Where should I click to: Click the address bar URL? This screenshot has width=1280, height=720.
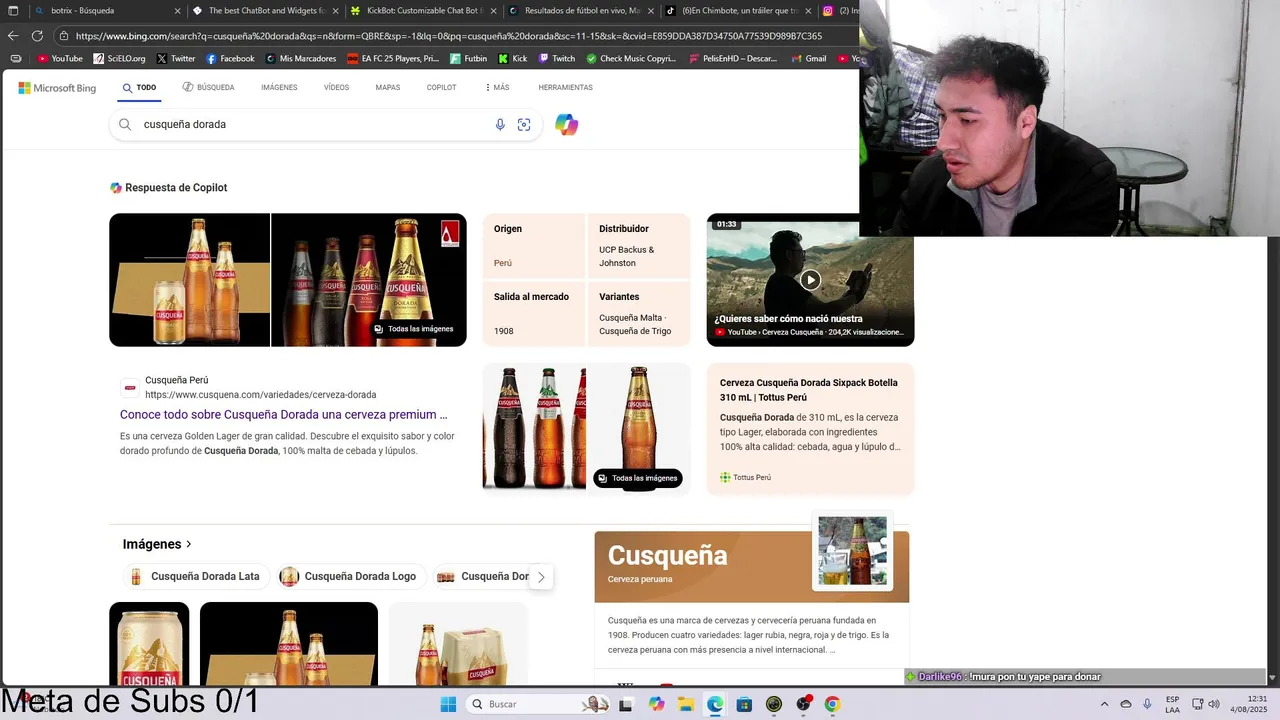point(449,36)
